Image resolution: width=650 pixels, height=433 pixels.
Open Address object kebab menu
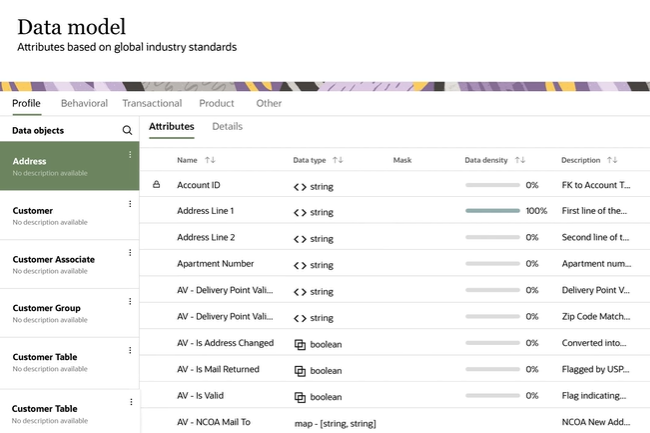pos(130,155)
